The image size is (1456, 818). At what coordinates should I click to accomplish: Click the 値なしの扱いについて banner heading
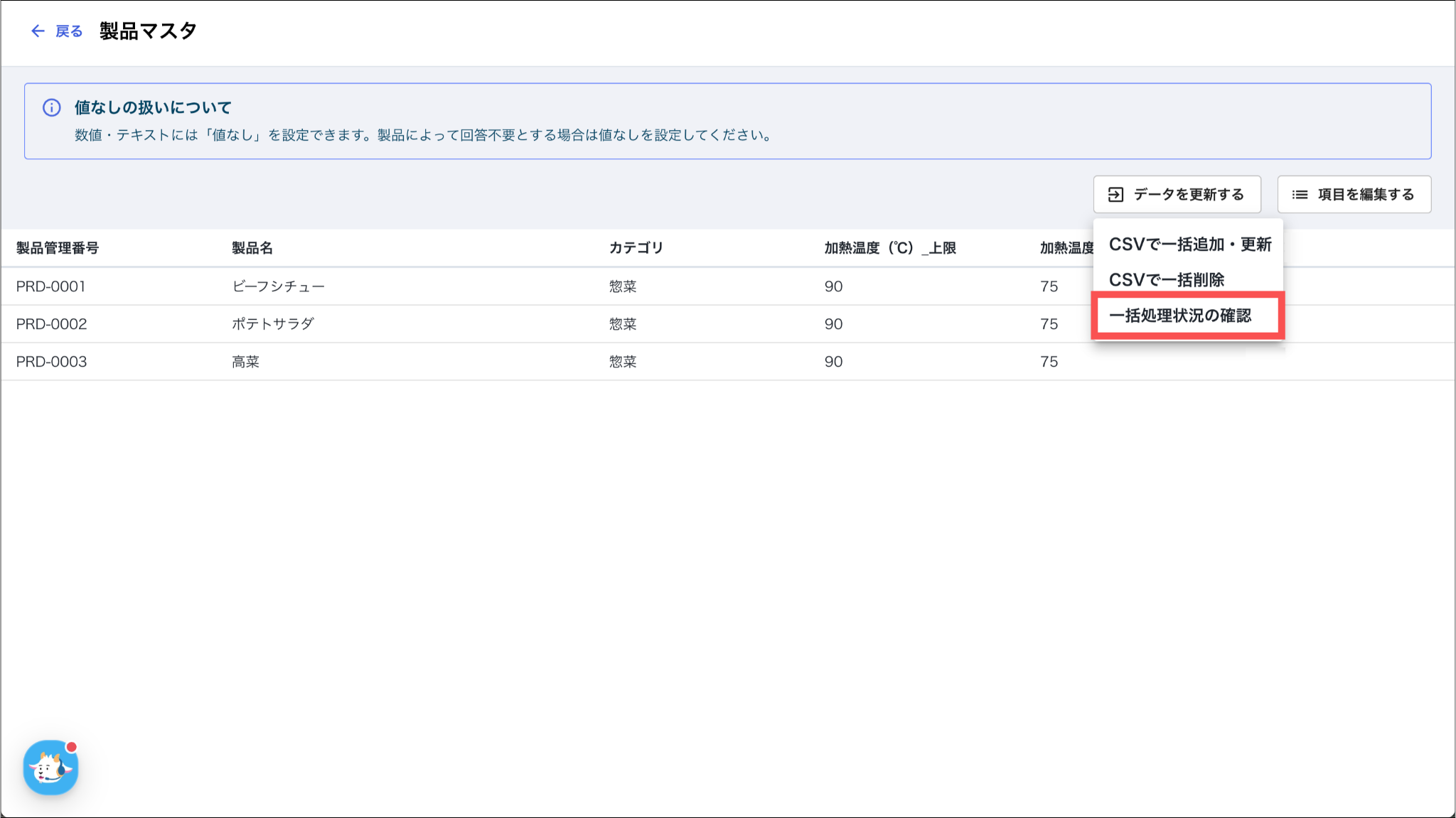point(153,107)
